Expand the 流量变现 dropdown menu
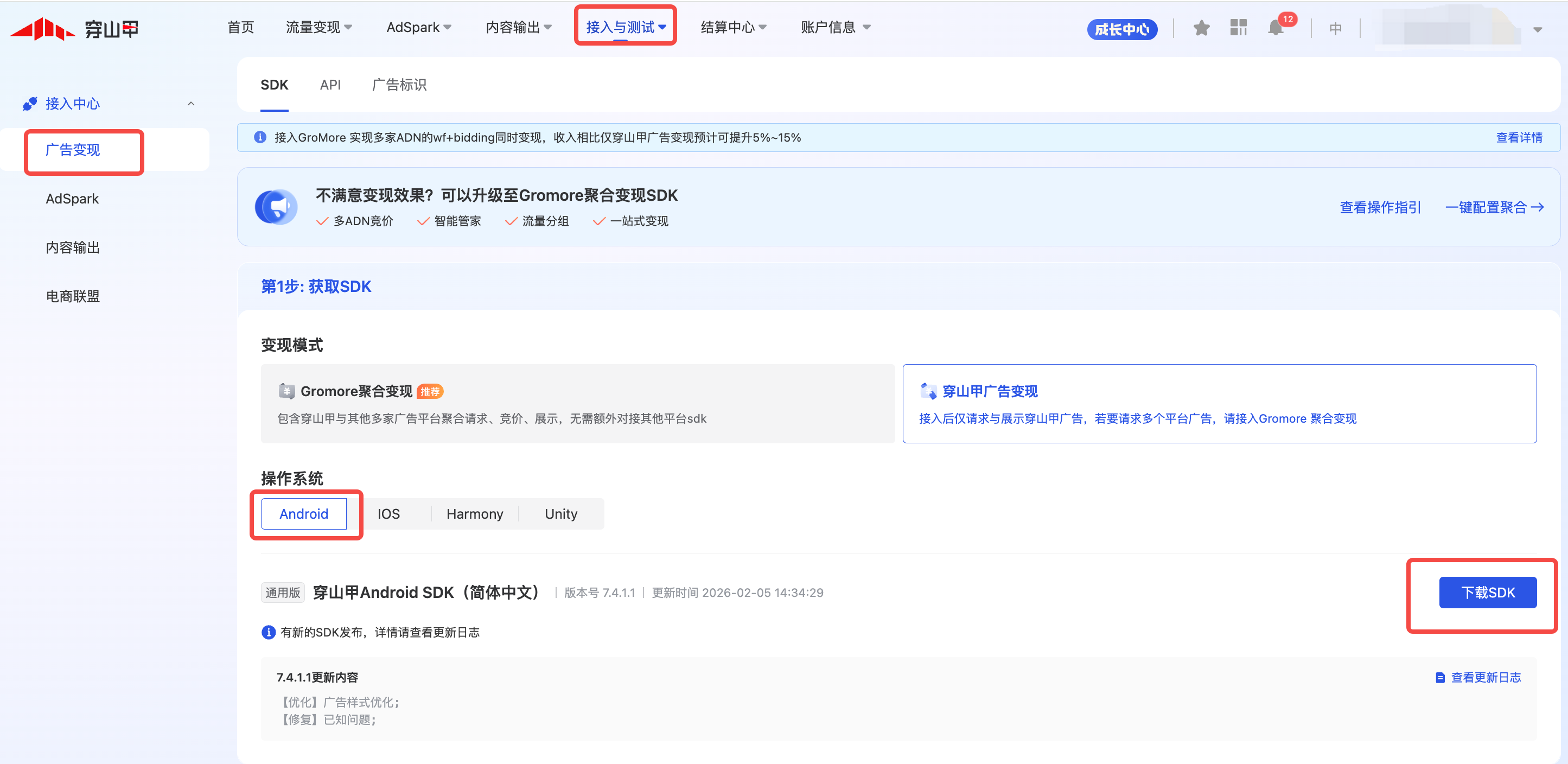This screenshot has height=764, width=1568. point(319,27)
